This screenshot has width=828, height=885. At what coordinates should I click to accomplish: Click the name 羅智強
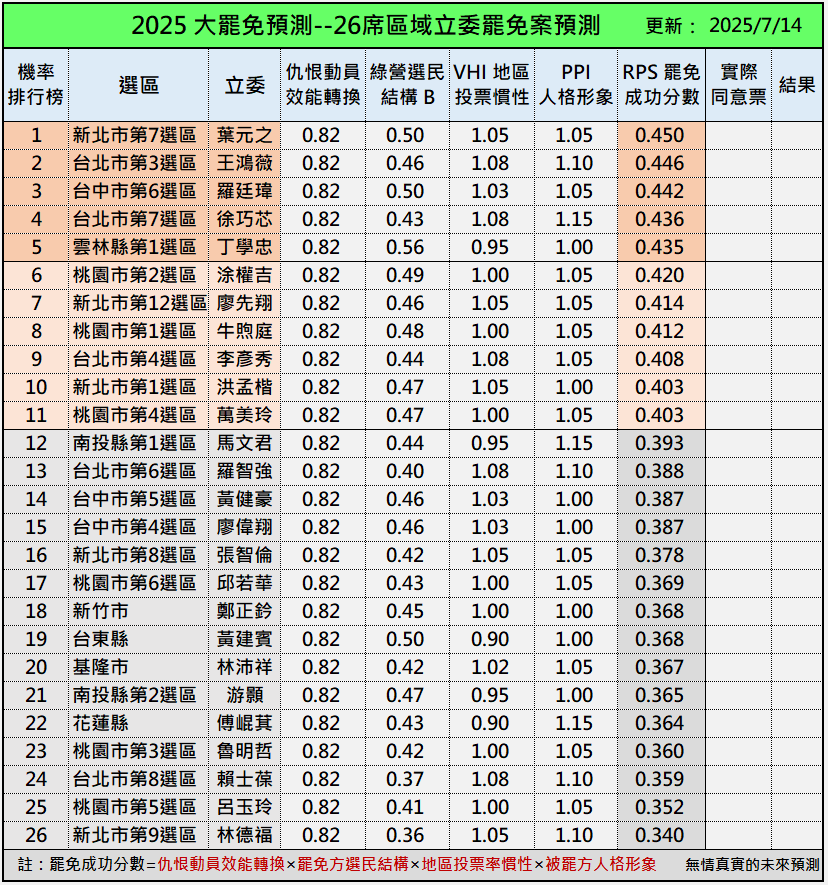click(x=244, y=471)
